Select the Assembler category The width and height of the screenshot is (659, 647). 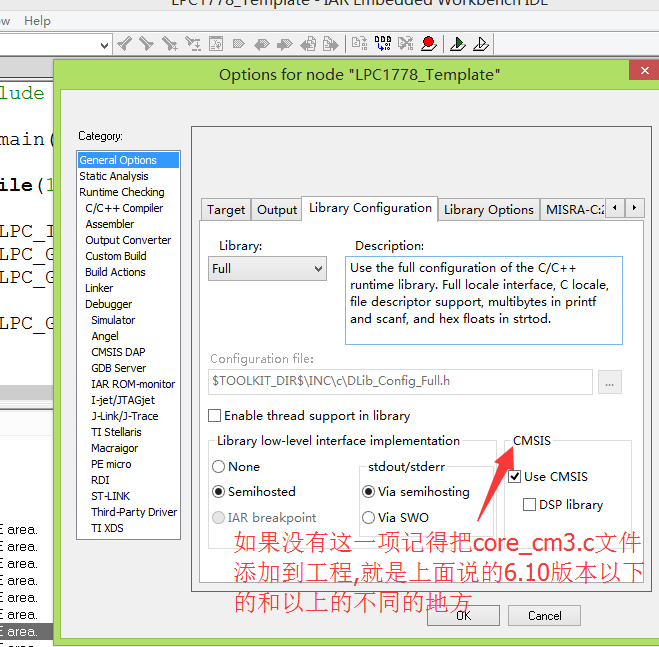tap(129, 224)
